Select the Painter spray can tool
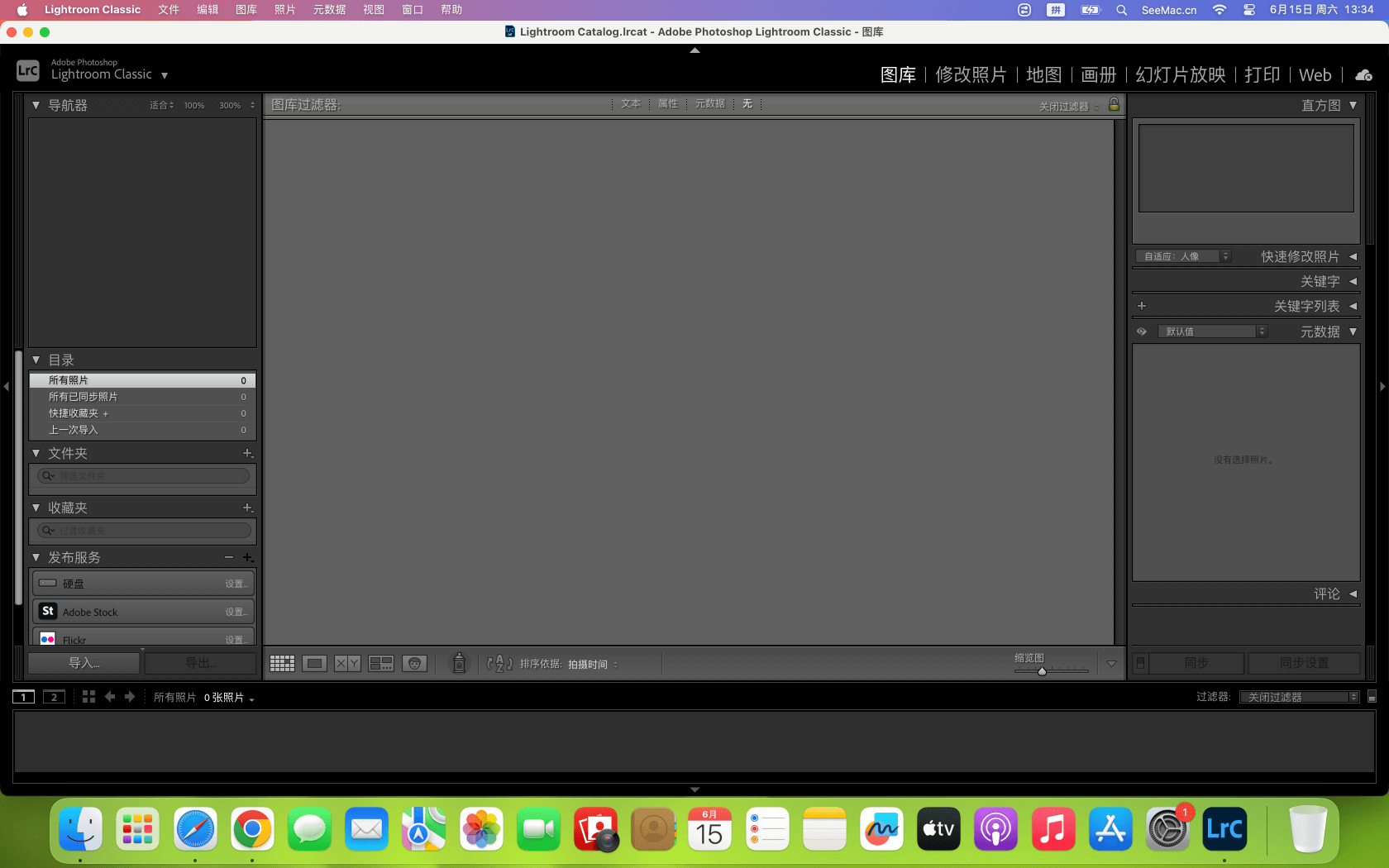This screenshot has height=868, width=1389. (x=459, y=663)
